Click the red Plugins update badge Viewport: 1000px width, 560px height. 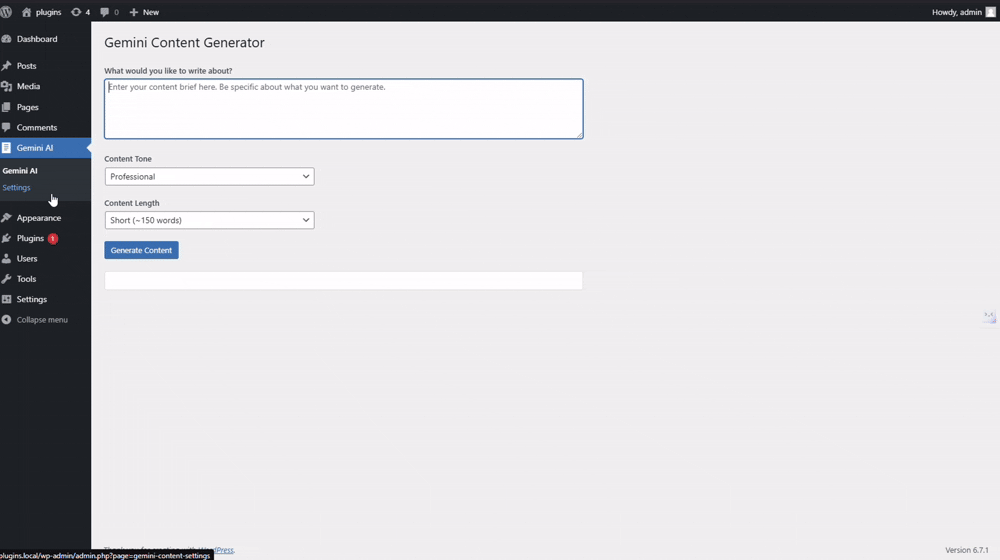click(53, 239)
